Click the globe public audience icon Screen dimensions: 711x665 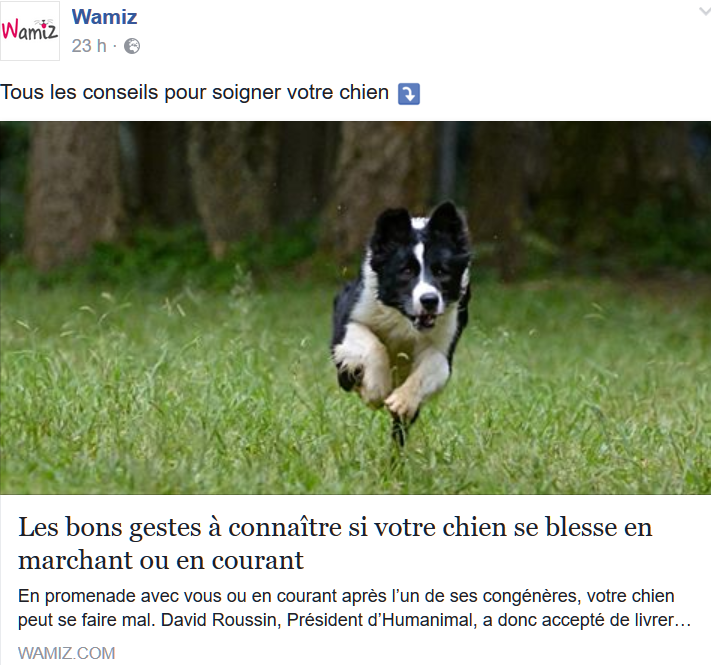click(x=132, y=46)
